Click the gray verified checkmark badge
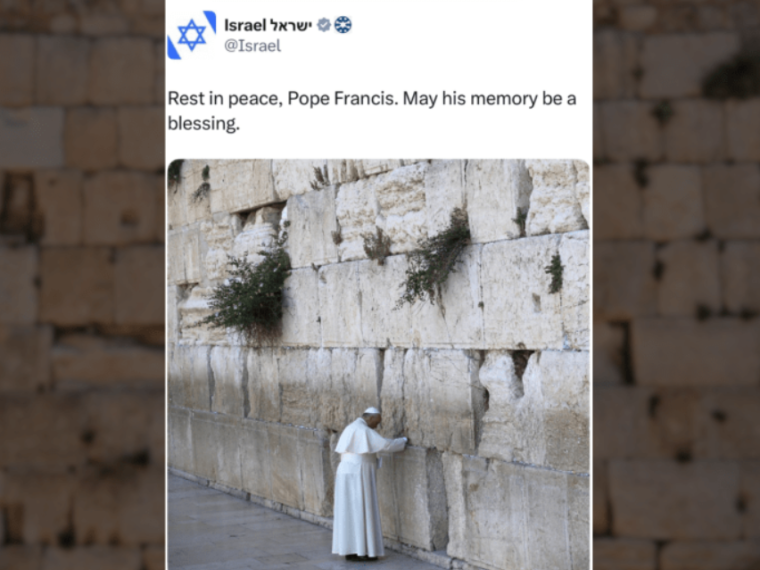 click(x=324, y=25)
